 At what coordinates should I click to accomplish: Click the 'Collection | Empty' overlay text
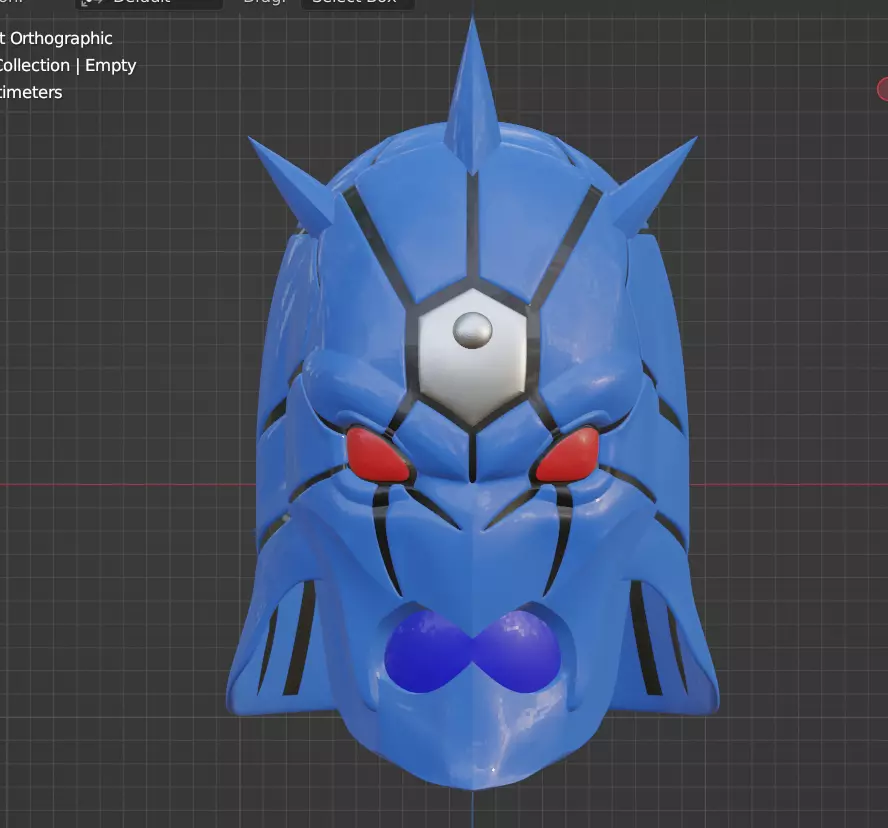(68, 66)
